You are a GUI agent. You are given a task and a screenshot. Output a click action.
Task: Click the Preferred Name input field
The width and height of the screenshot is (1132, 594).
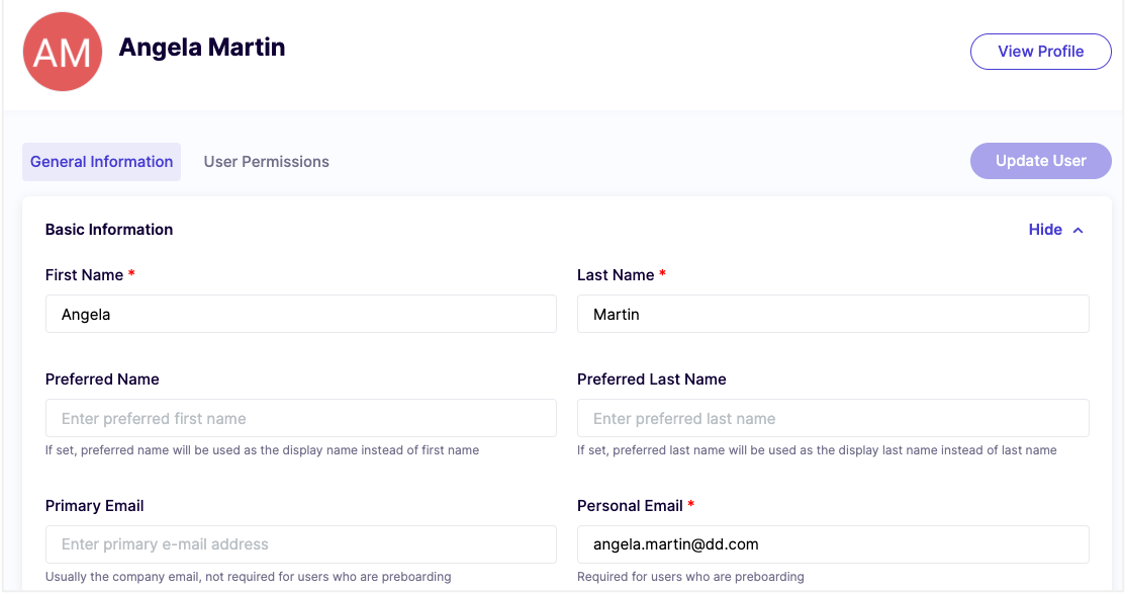[300, 418]
